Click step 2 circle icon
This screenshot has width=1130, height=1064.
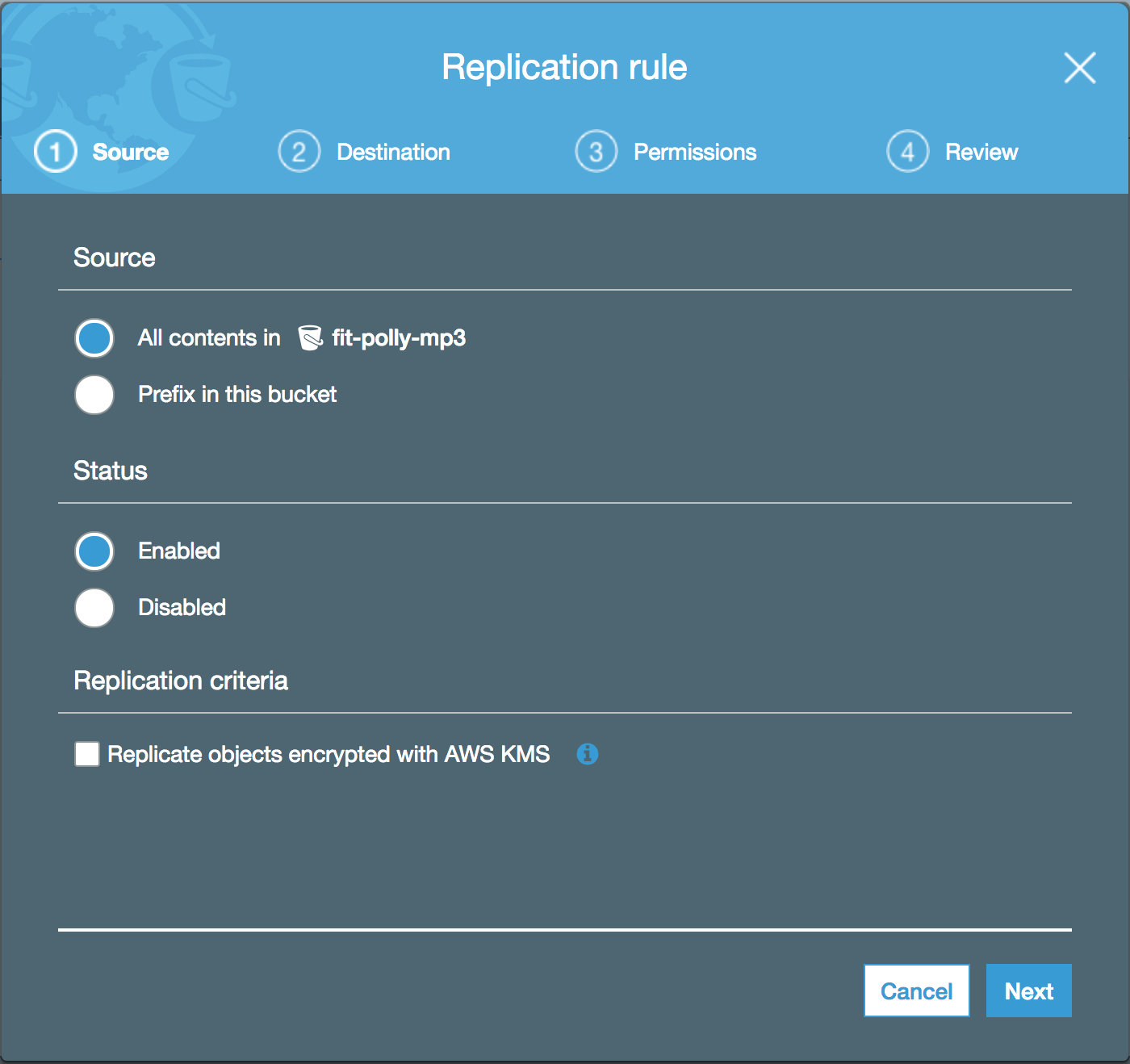pyautogui.click(x=299, y=152)
